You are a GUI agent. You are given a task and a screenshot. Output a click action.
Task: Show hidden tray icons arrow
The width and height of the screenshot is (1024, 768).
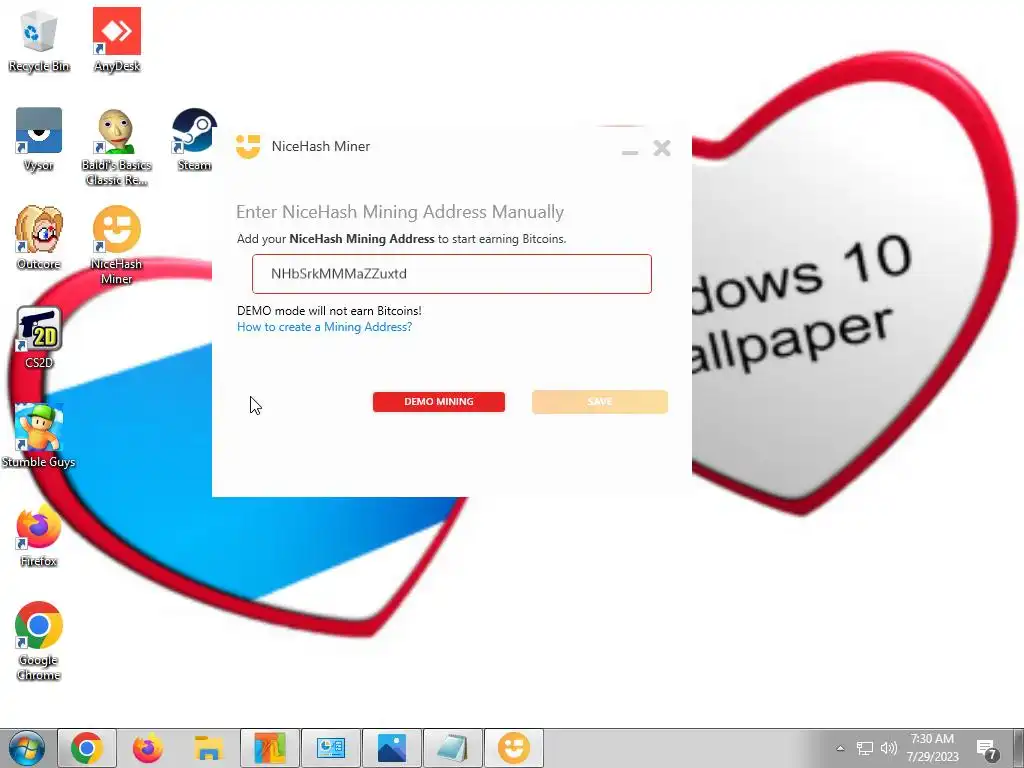point(840,748)
